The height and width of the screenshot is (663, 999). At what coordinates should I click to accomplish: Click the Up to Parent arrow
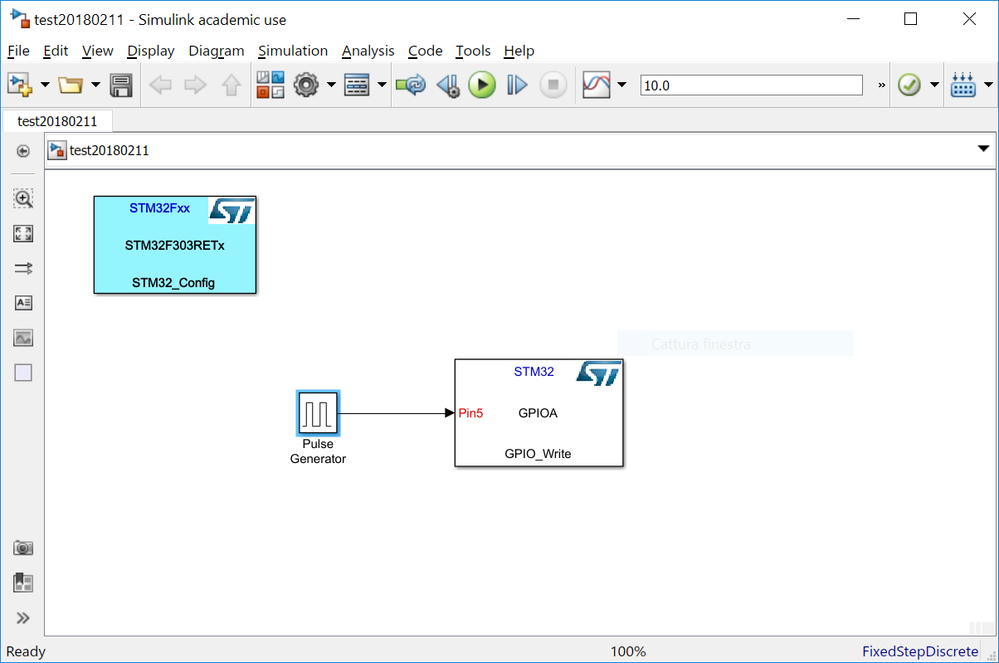point(231,85)
